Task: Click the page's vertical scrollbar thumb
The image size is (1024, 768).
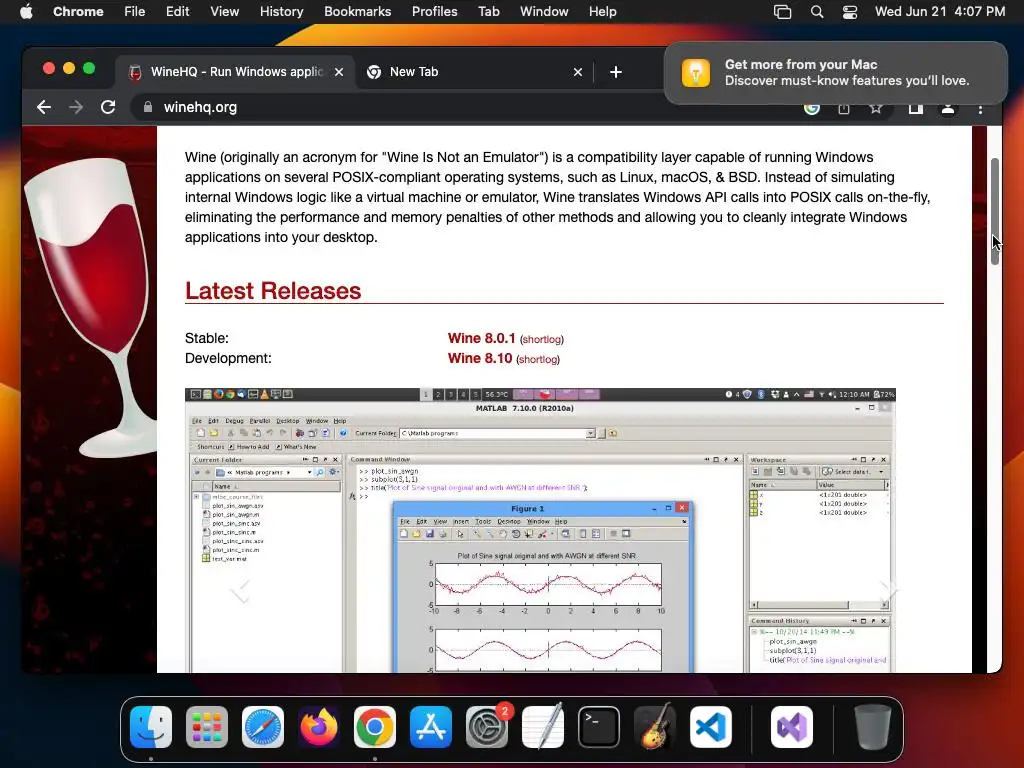Action: point(995,210)
